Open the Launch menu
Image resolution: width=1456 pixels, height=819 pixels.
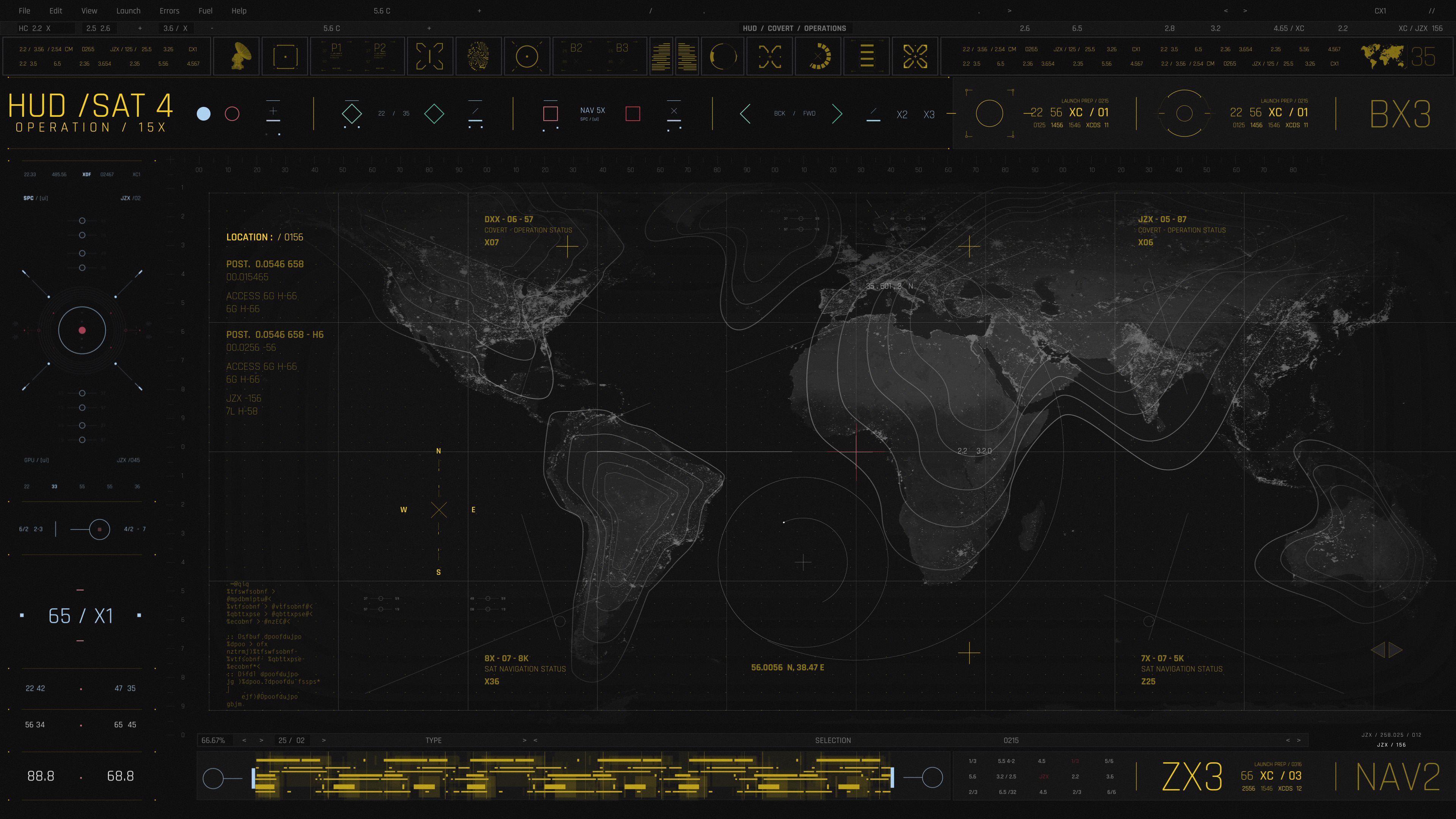(128, 11)
